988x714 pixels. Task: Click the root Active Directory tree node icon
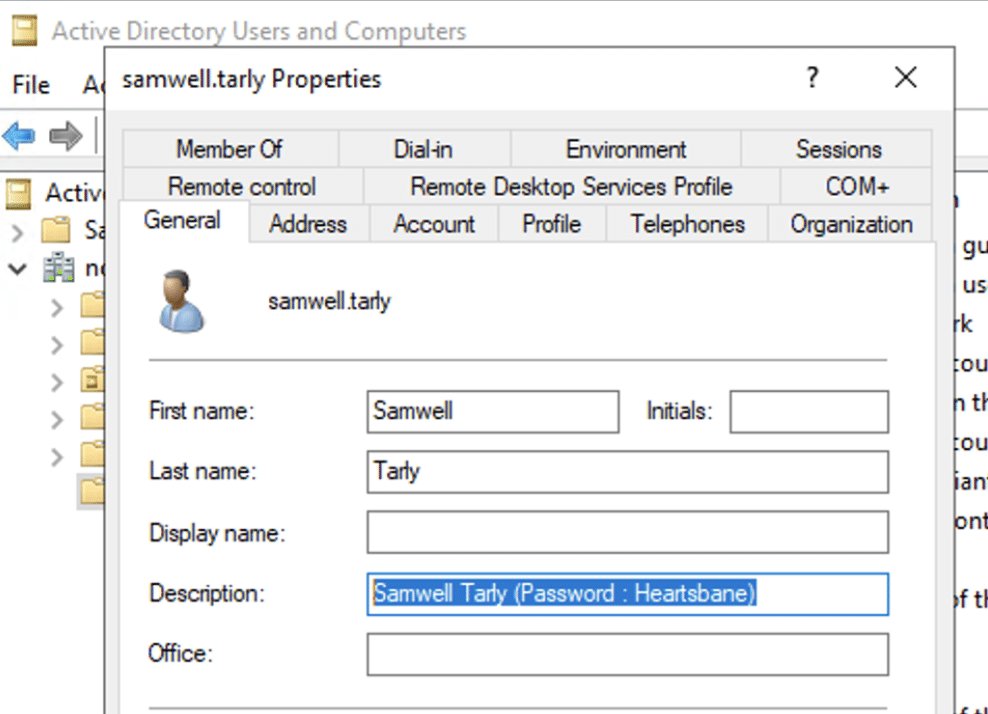click(x=20, y=192)
